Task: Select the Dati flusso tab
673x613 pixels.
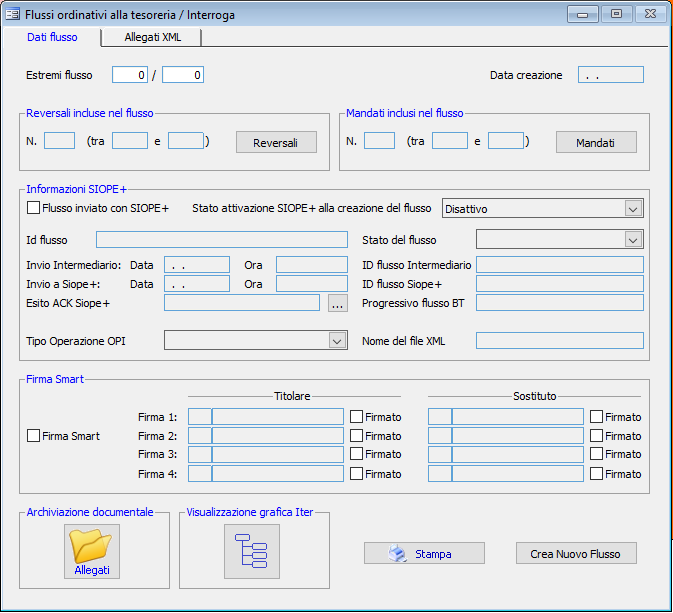Action: 52,37
